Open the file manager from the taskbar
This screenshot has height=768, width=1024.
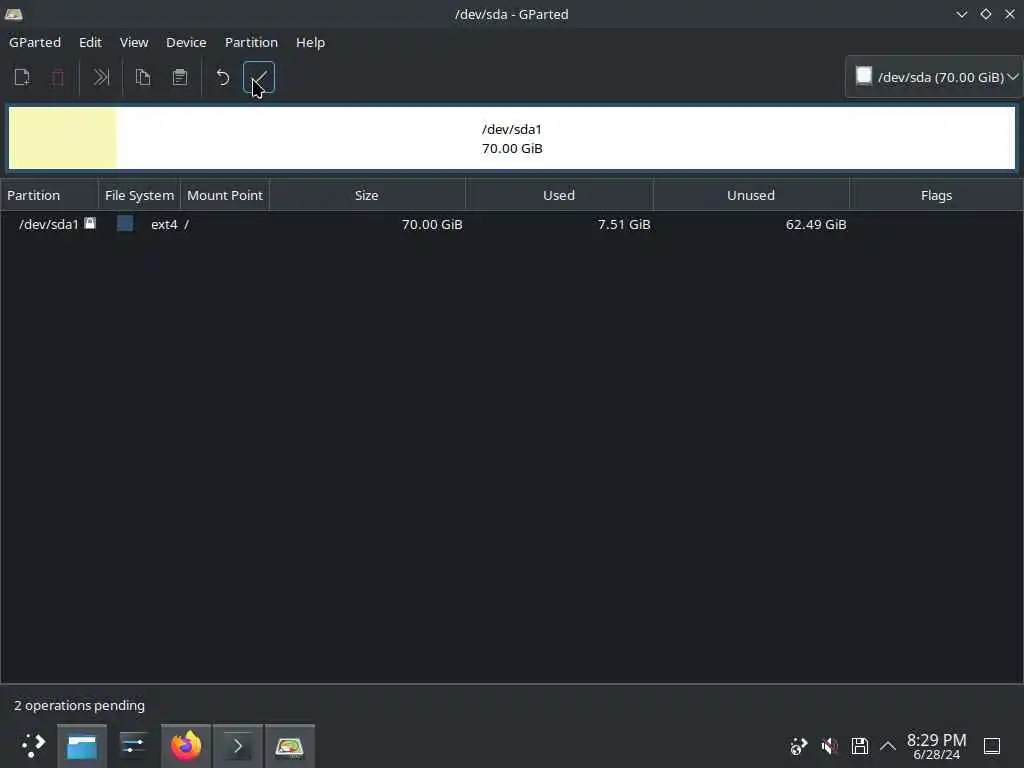pos(82,746)
